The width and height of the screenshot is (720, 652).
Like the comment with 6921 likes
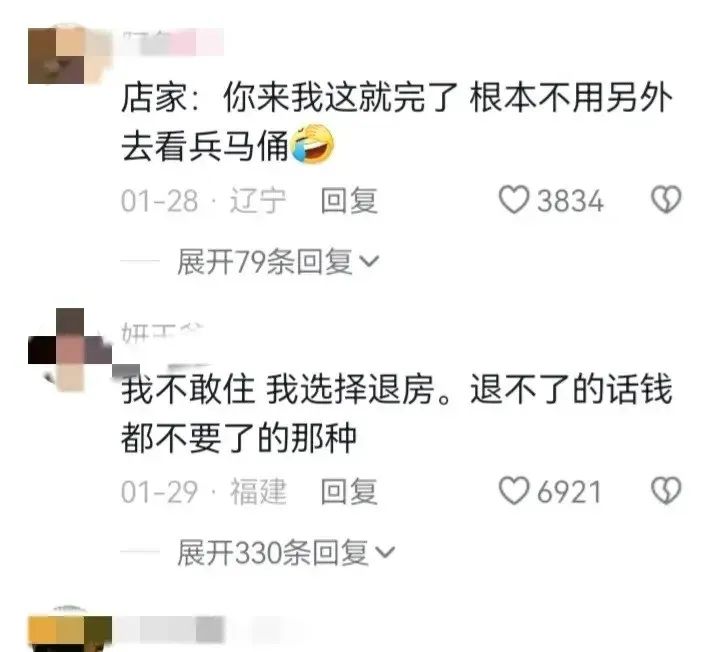514,491
